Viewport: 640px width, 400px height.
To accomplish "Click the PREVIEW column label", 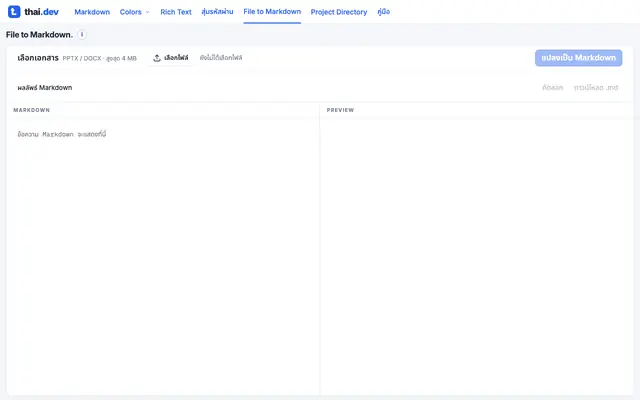I will coord(340,110).
